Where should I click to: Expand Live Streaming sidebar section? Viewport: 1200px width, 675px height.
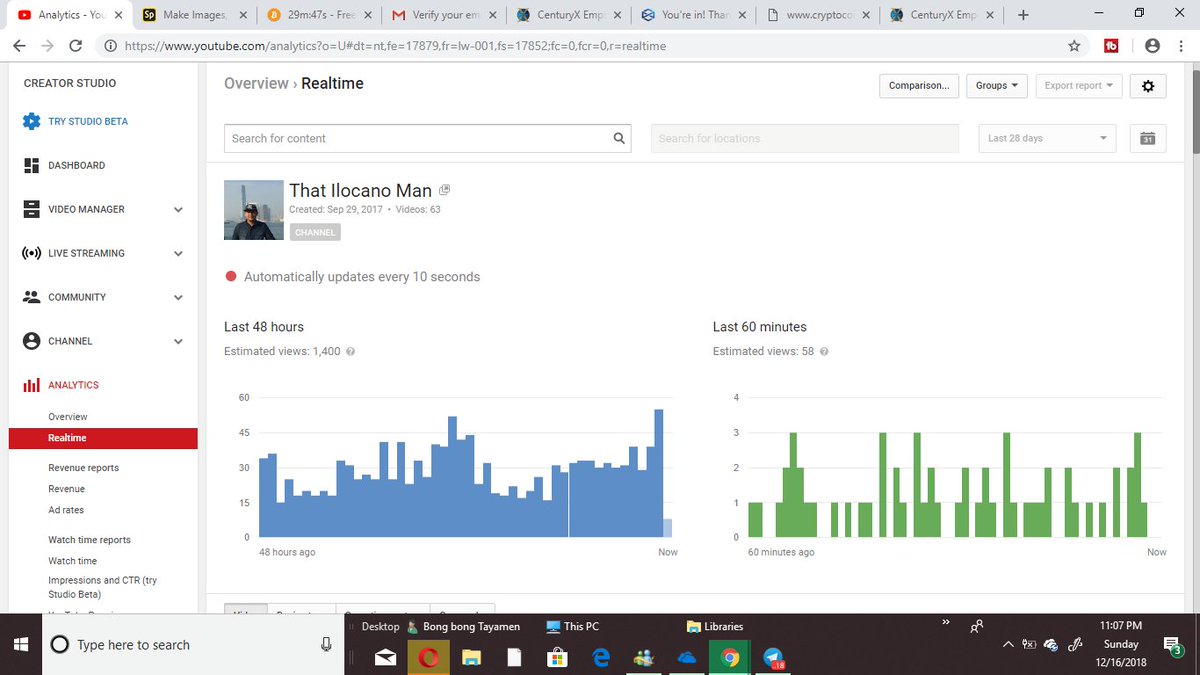pos(178,254)
